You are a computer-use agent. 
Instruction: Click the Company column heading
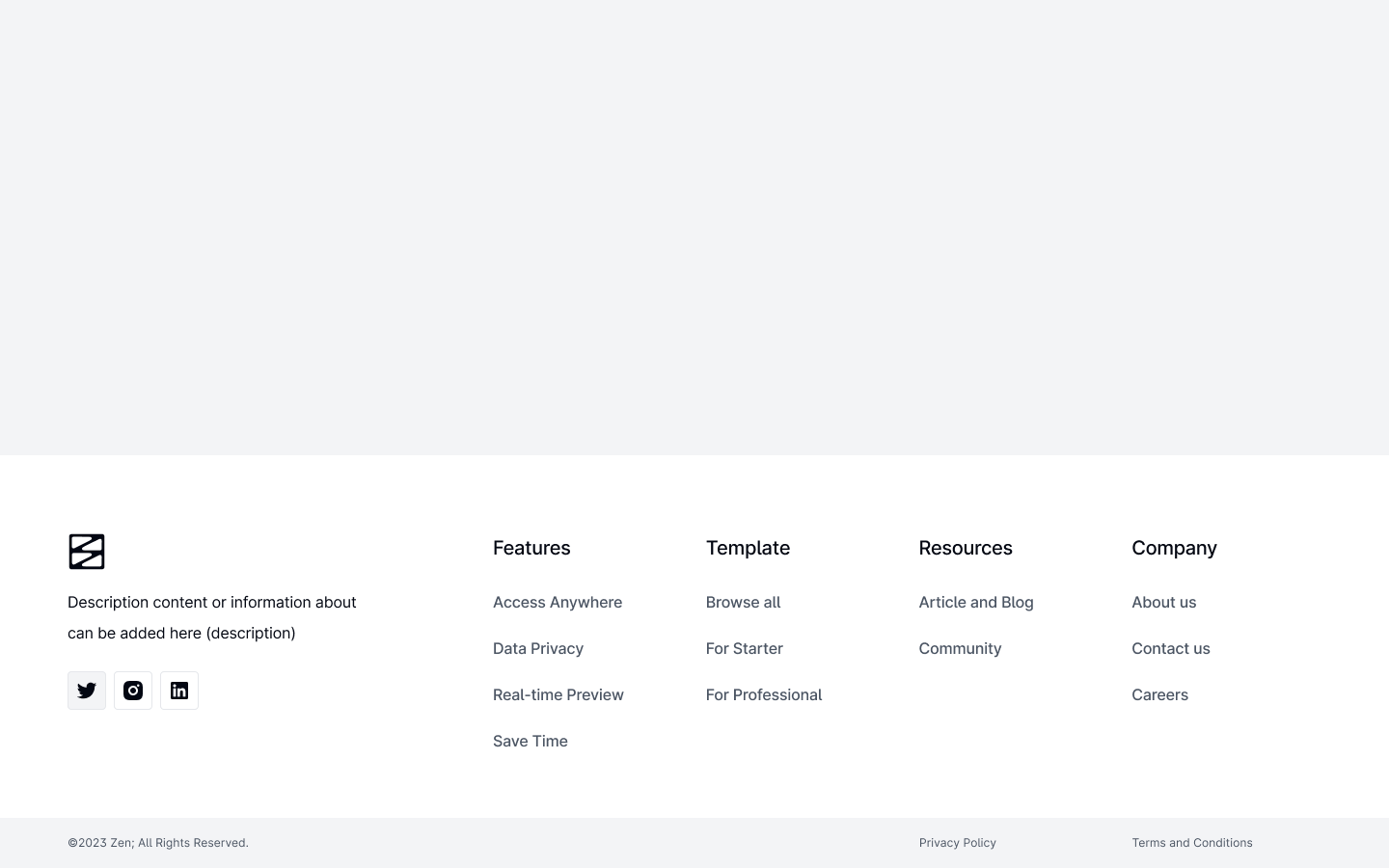pyautogui.click(x=1174, y=548)
